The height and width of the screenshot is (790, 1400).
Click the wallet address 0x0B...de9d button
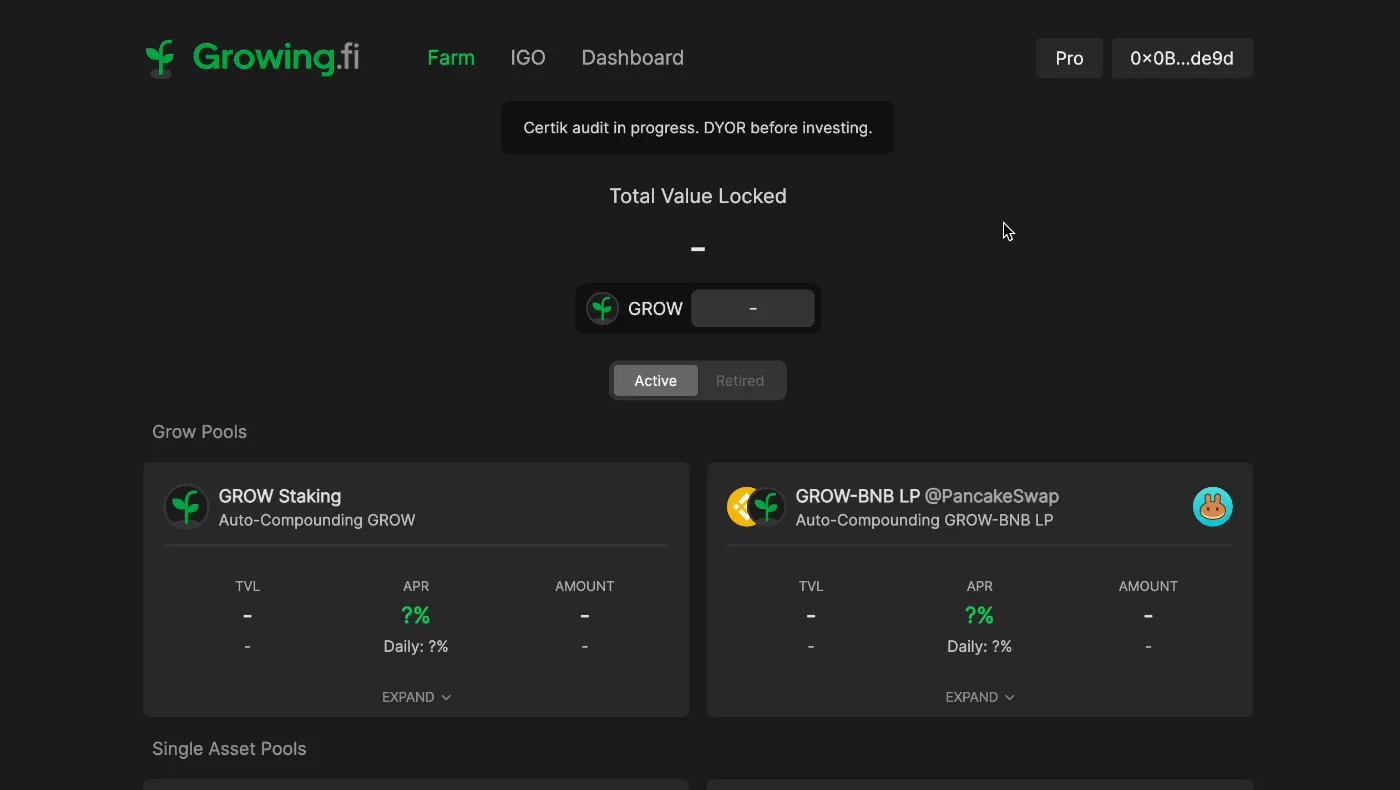coord(1182,58)
